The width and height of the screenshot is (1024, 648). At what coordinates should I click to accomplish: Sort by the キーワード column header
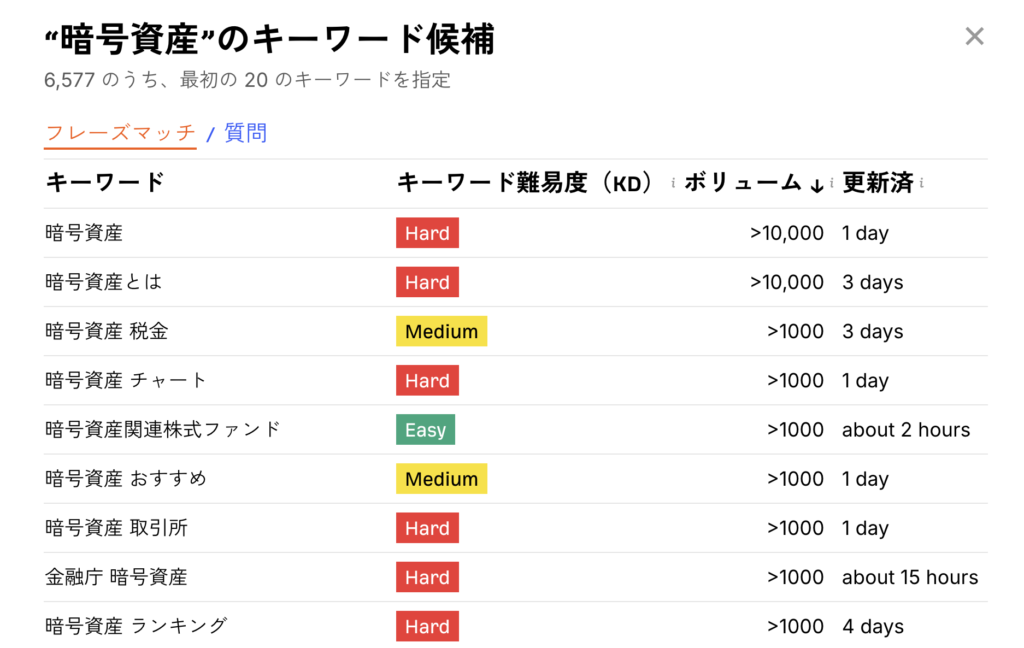coord(105,183)
